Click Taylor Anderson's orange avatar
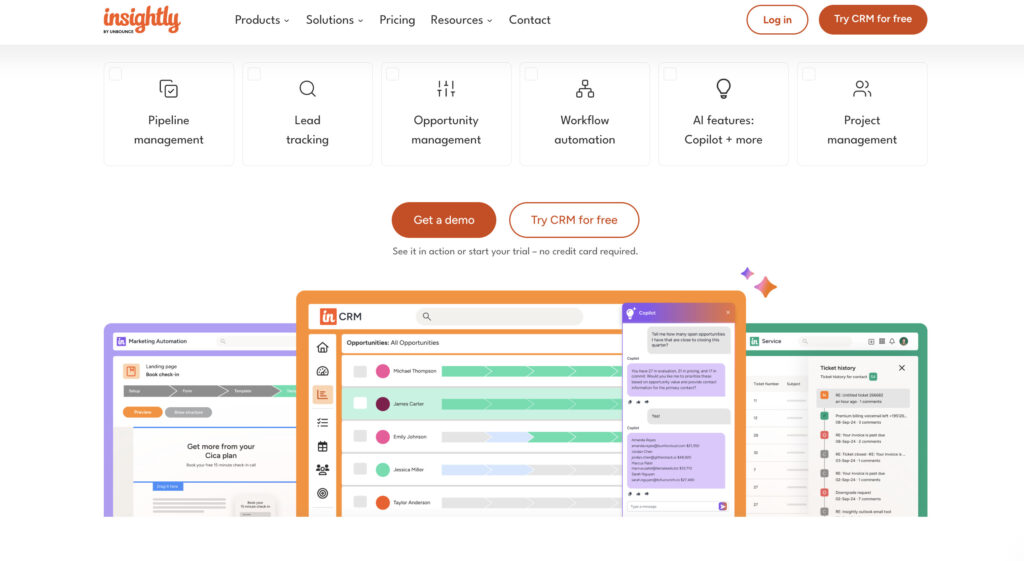 coord(383,502)
